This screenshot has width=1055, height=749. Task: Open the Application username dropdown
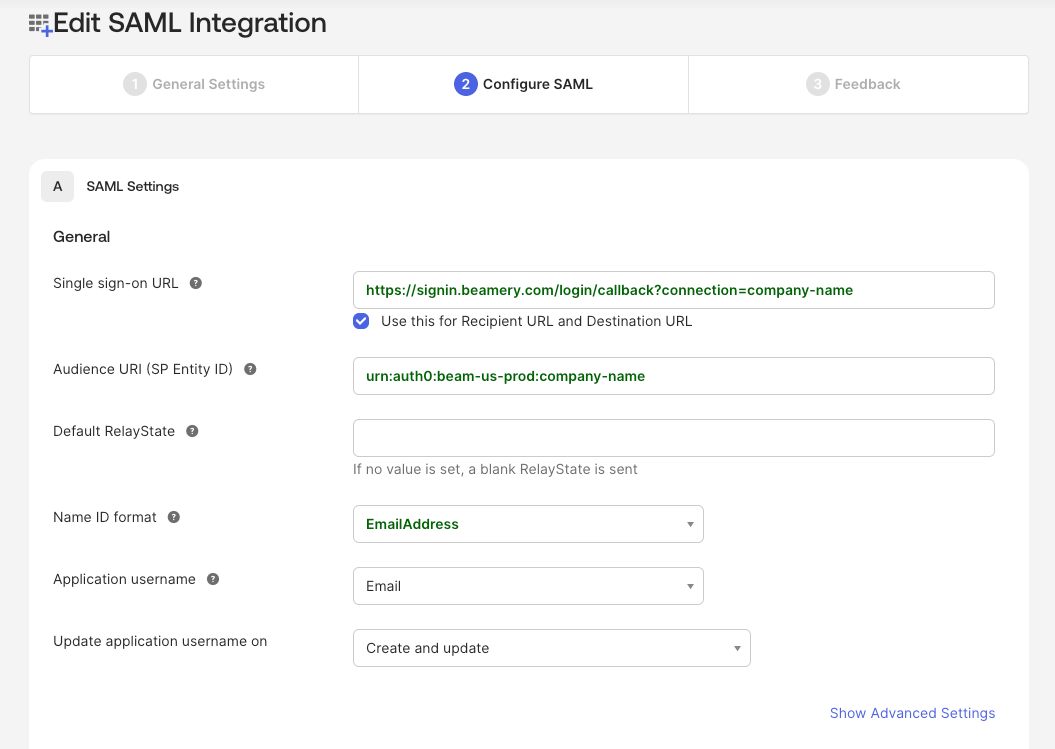click(528, 586)
